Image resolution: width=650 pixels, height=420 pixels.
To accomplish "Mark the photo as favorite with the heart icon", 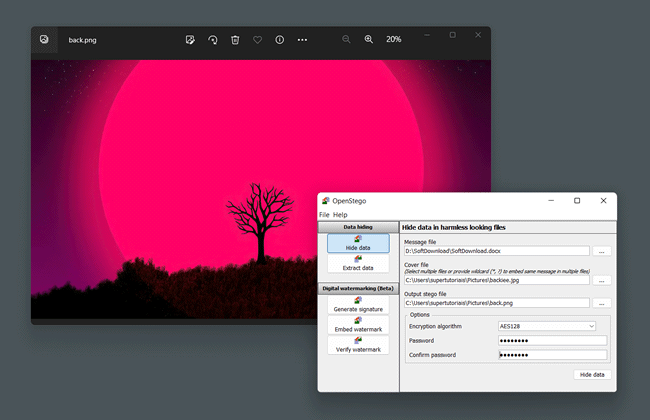I will [257, 40].
